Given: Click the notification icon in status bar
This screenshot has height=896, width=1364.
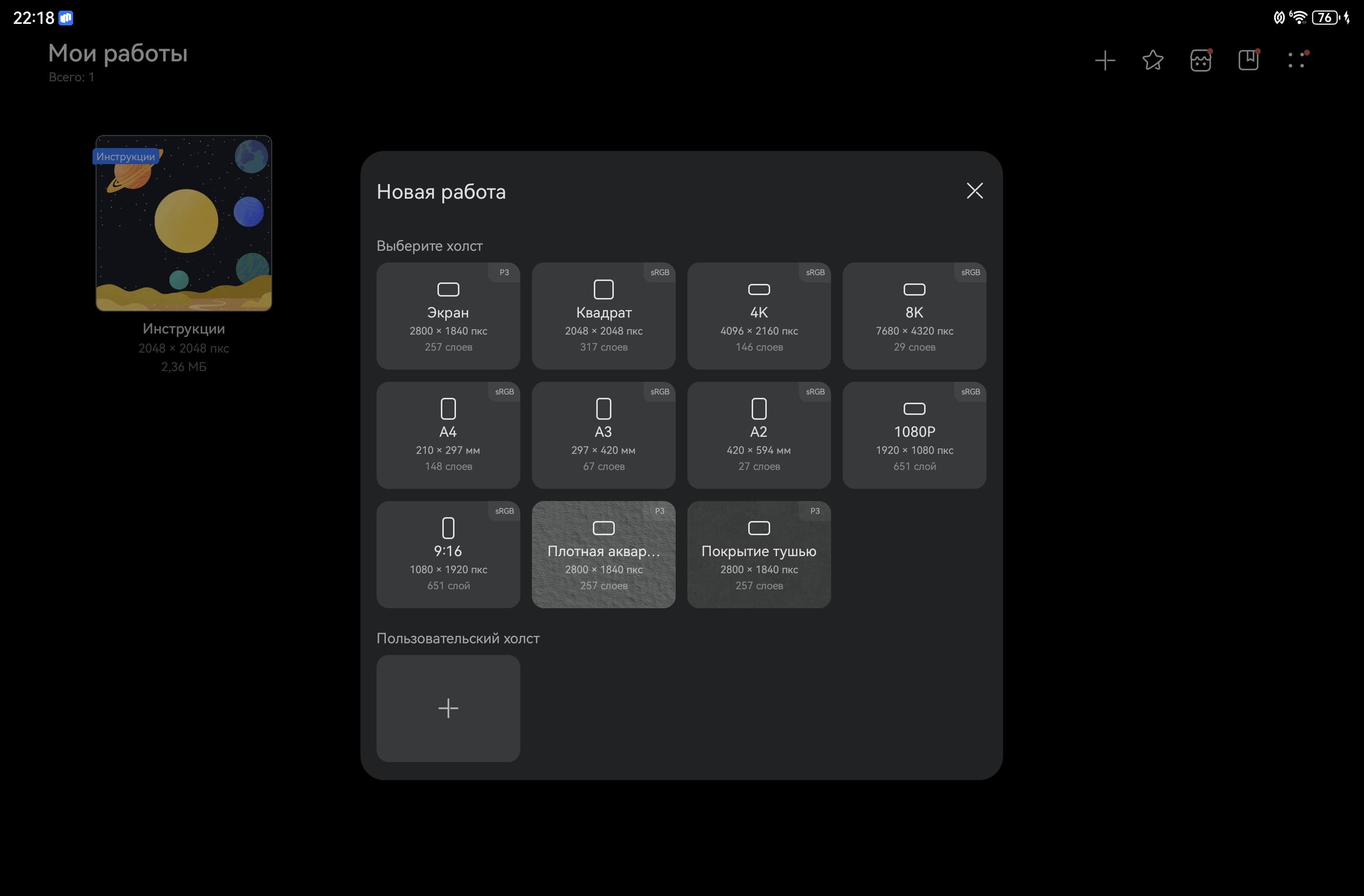Looking at the screenshot, I should click(66, 19).
